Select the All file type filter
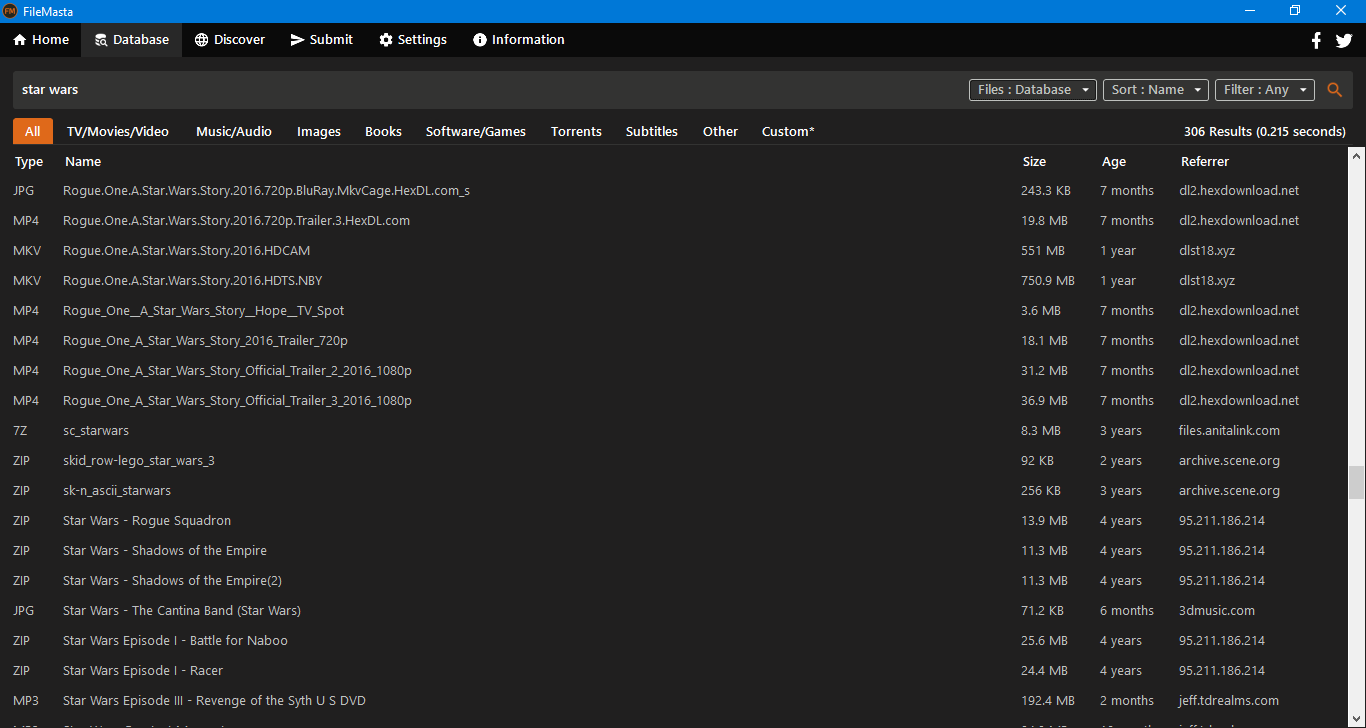Viewport: 1366px width, 728px height. tap(33, 131)
